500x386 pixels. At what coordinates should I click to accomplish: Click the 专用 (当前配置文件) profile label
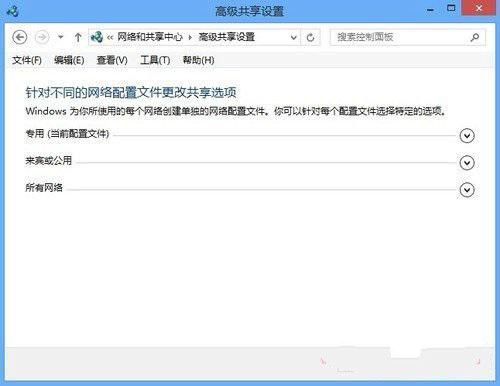67,134
